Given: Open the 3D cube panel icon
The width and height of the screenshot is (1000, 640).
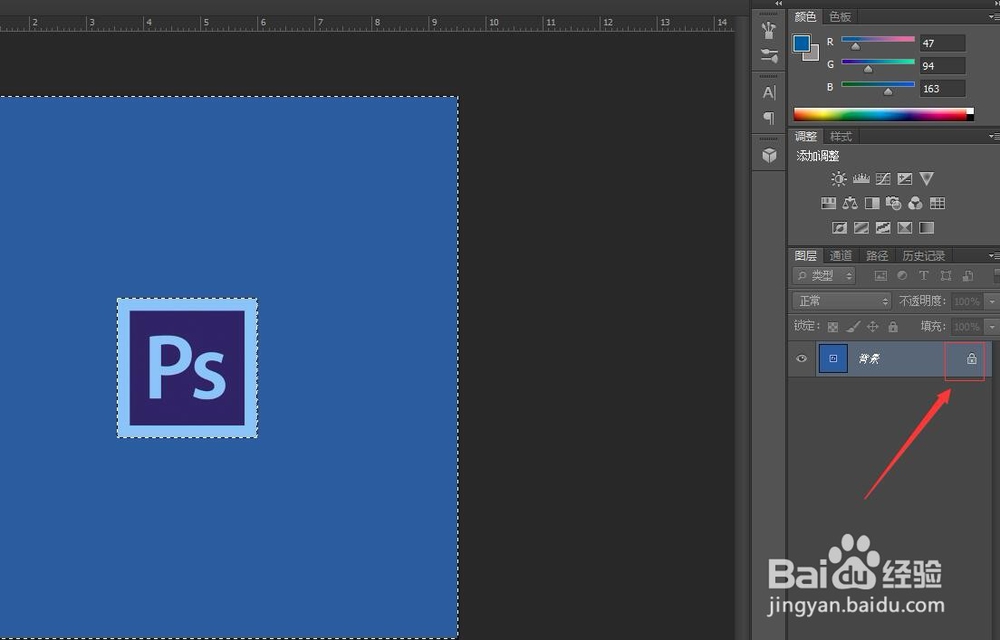Looking at the screenshot, I should [x=769, y=155].
